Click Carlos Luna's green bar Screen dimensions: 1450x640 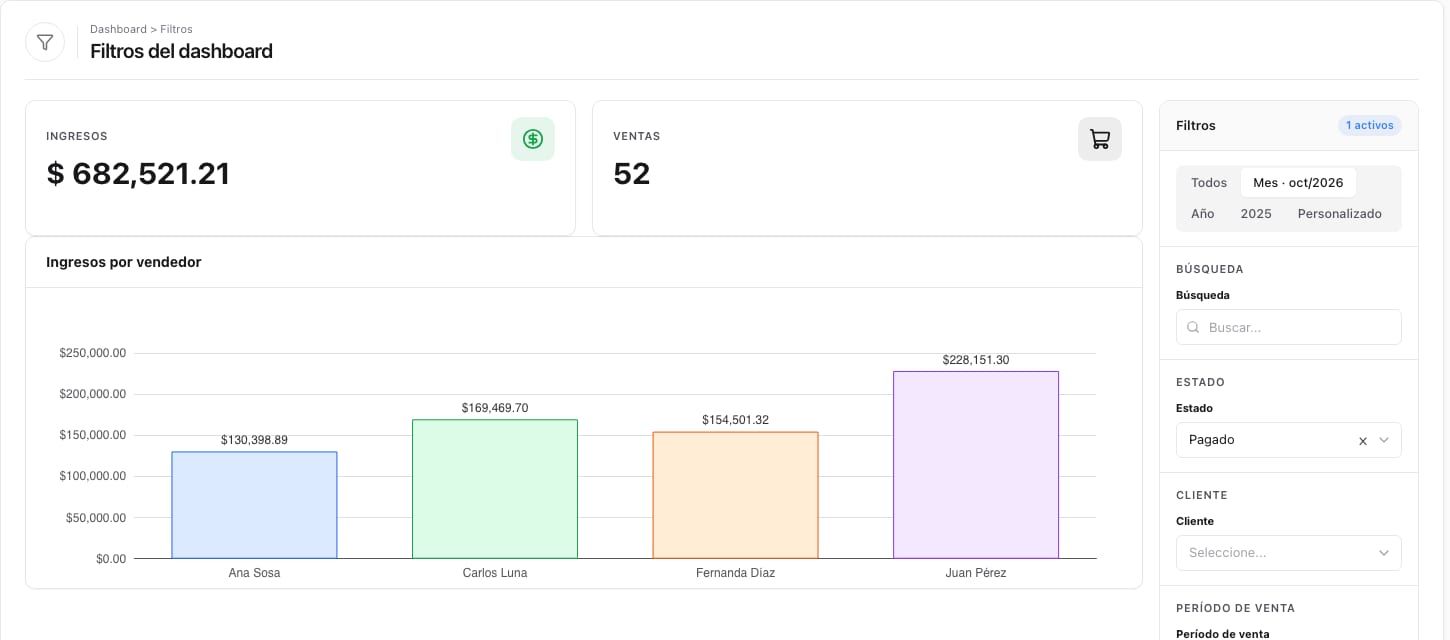click(495, 489)
